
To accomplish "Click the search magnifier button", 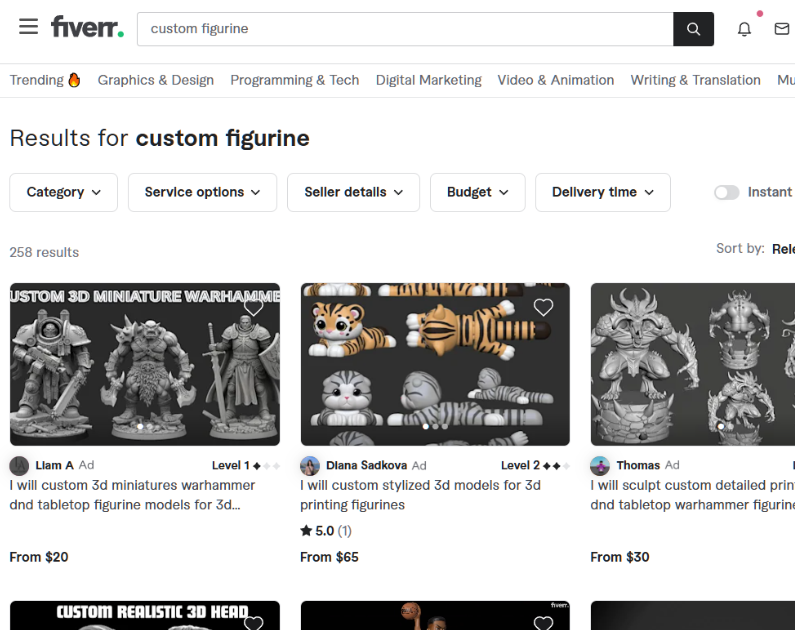I will click(x=693, y=29).
